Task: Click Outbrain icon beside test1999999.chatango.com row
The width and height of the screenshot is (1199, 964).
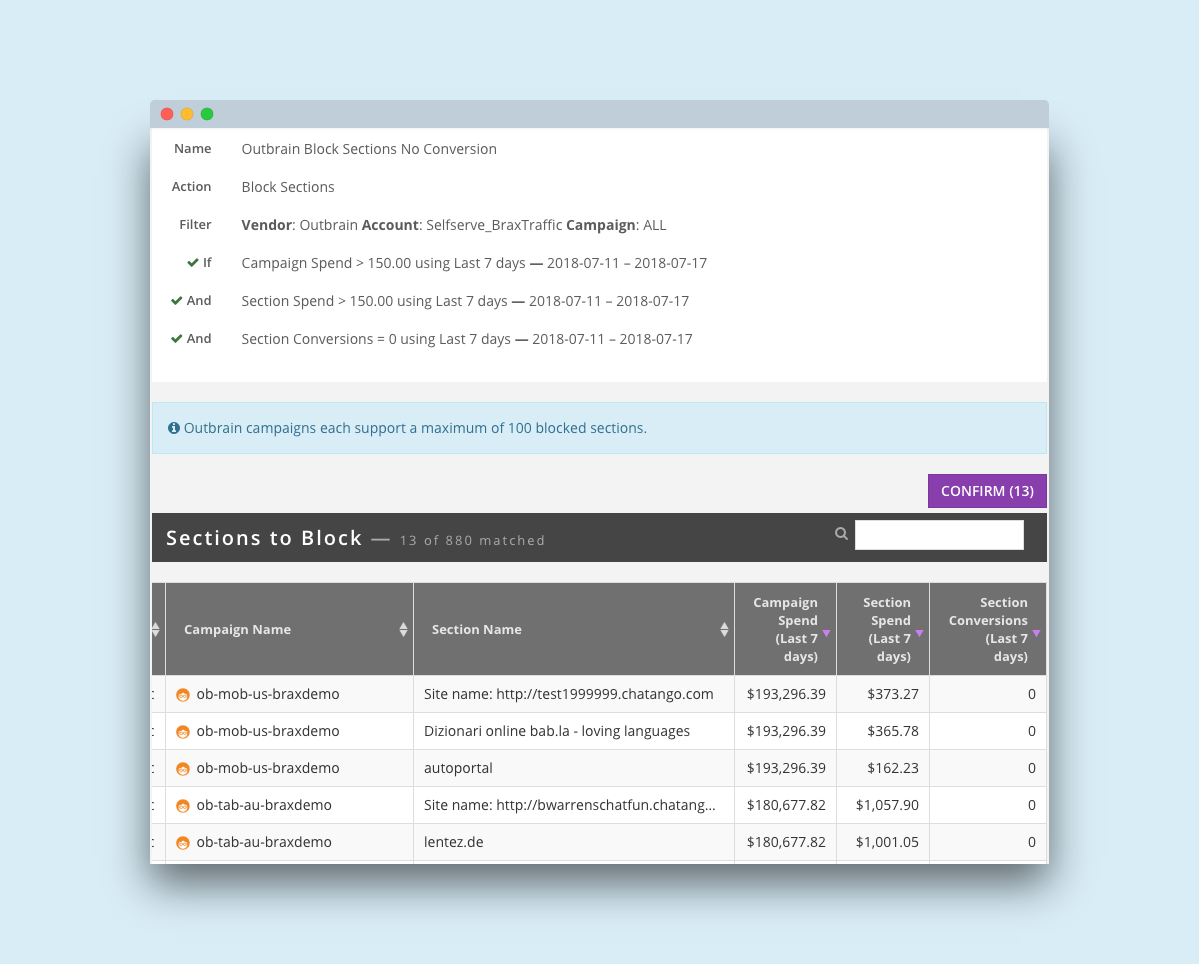Action: click(183, 695)
